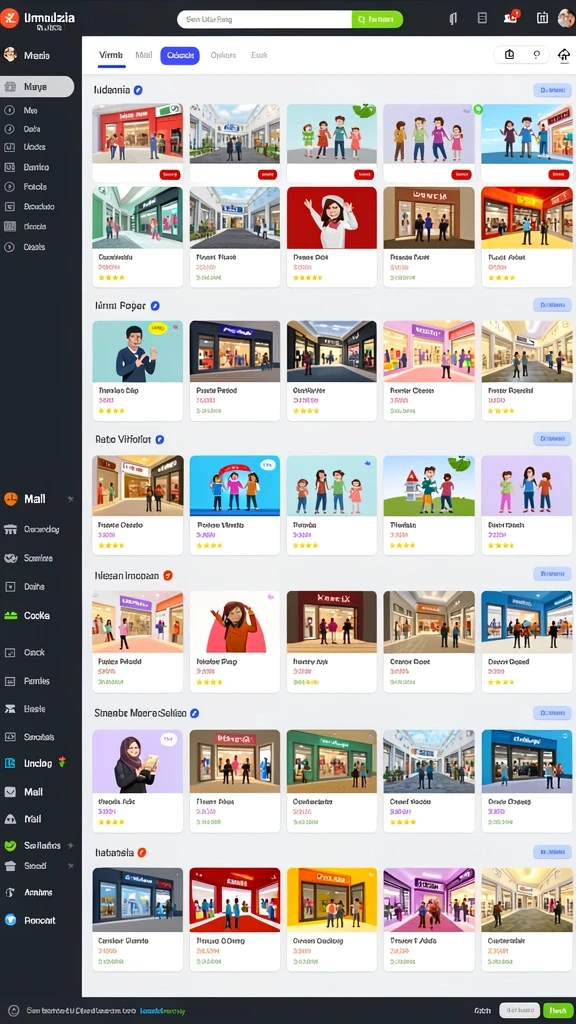Open the calendar icon in the top header

[542, 18]
